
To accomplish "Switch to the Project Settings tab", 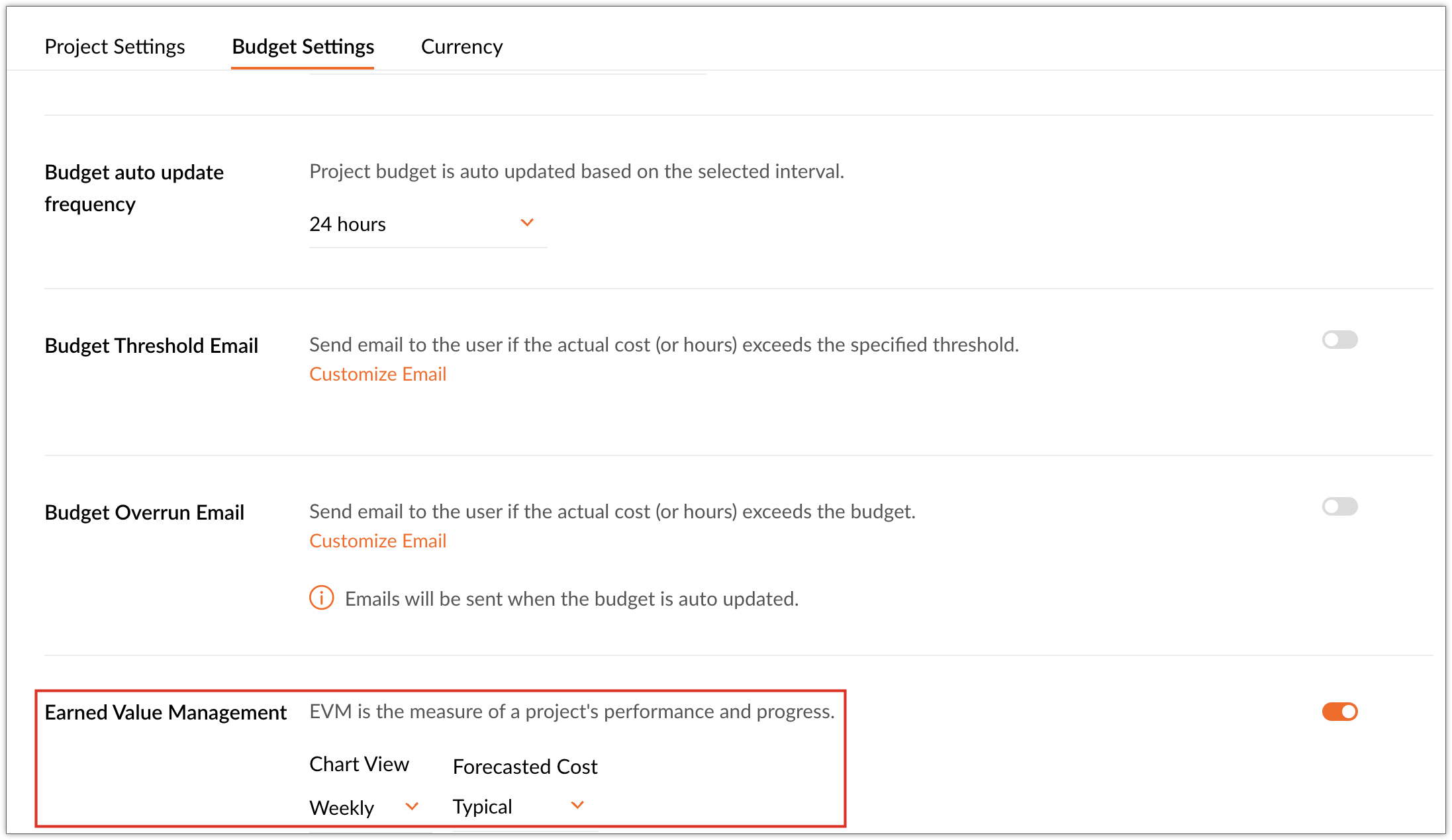I will click(115, 46).
